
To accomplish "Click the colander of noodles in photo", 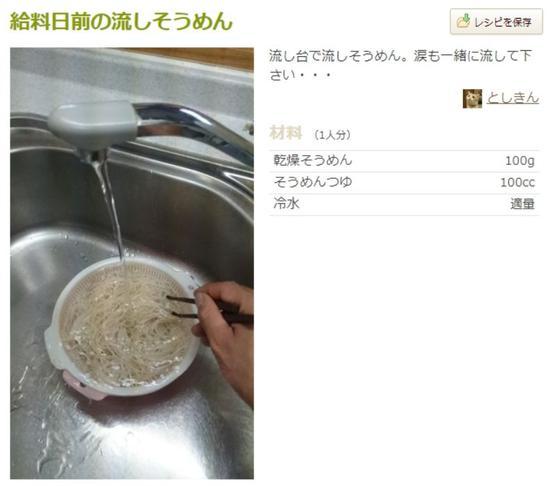I will click(121, 327).
